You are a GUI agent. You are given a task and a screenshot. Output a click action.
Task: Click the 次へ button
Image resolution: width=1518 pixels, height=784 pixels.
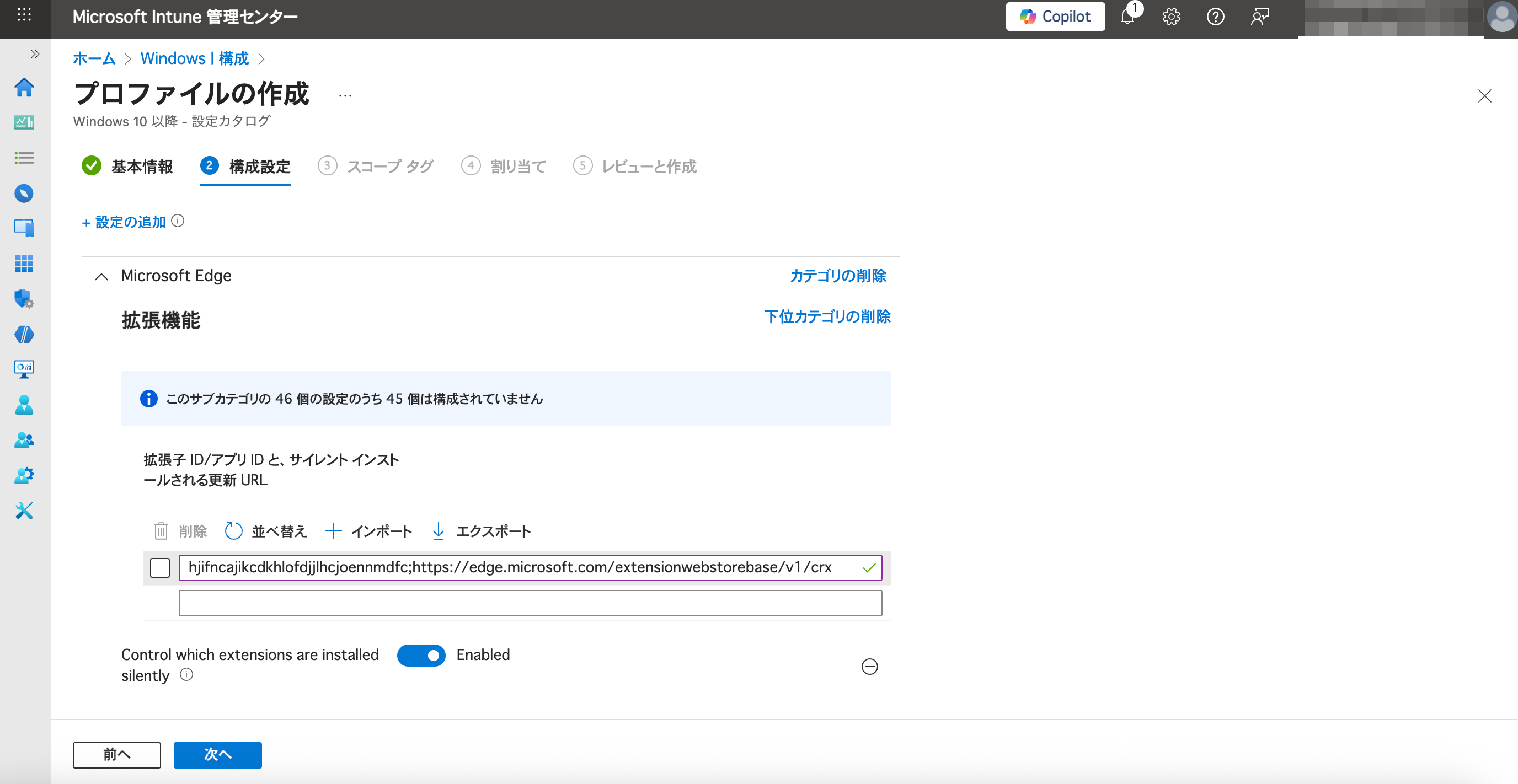pyautogui.click(x=217, y=755)
